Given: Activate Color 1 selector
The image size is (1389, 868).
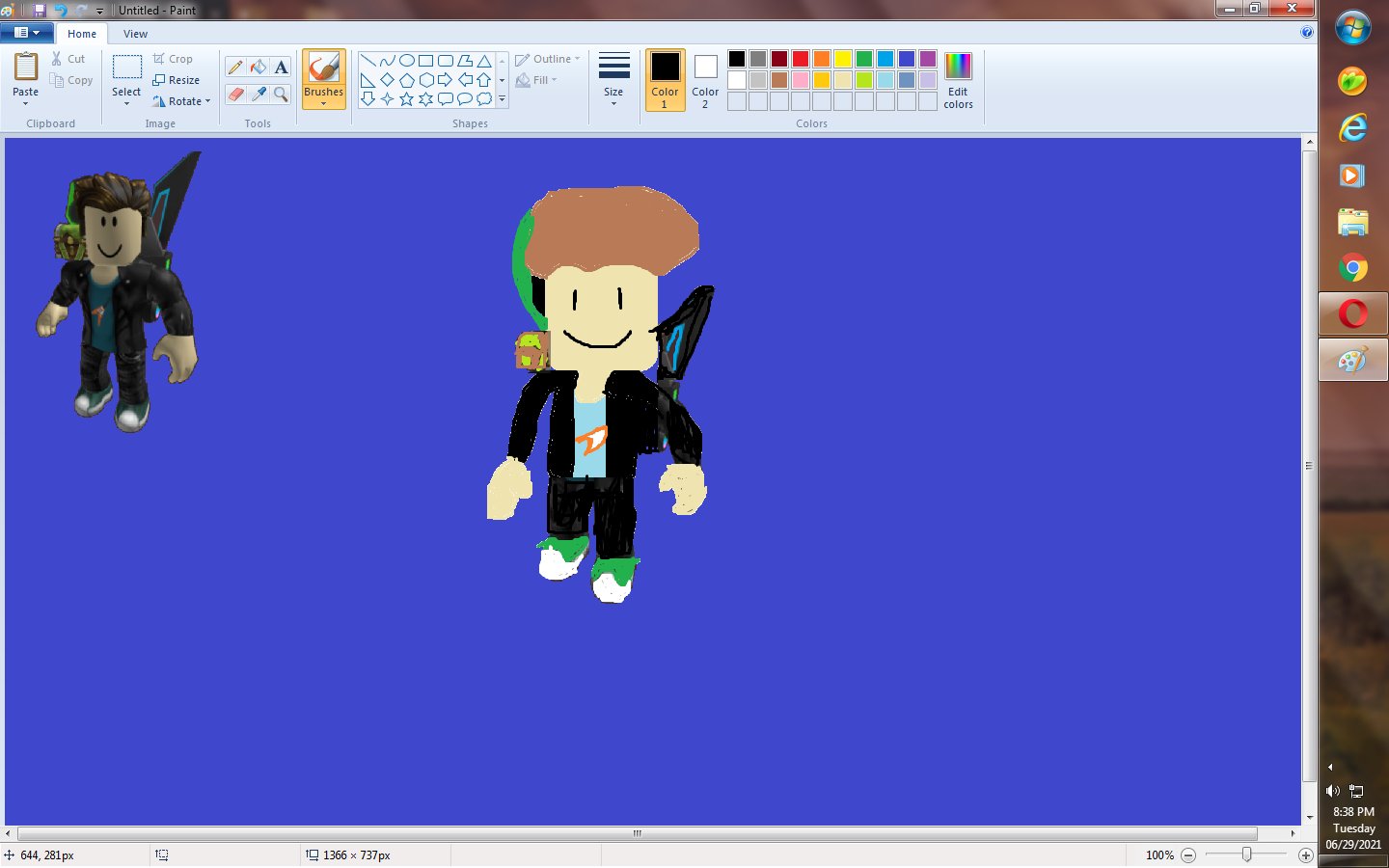Looking at the screenshot, I should [665, 80].
